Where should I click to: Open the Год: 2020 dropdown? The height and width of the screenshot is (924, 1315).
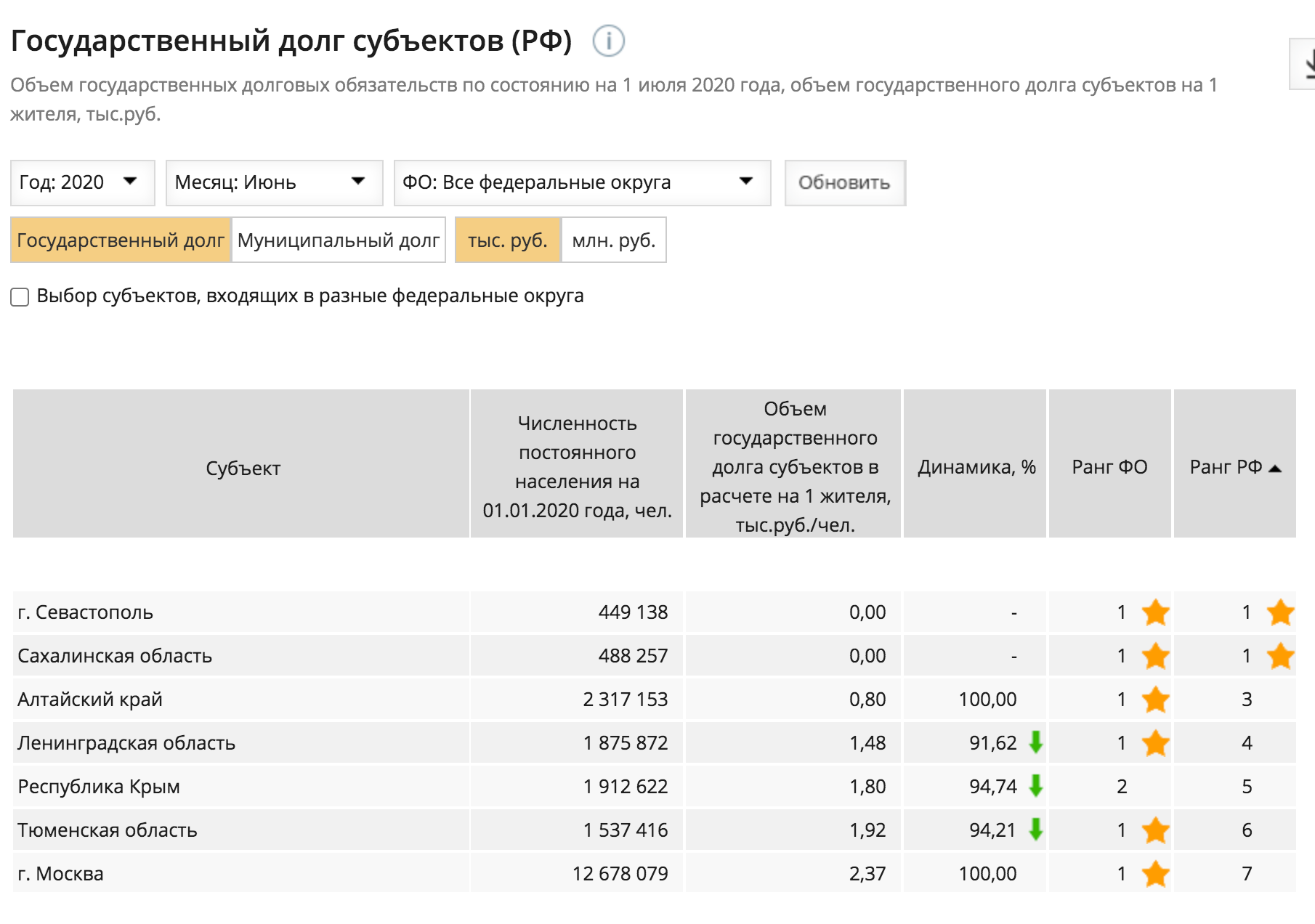pos(83,182)
